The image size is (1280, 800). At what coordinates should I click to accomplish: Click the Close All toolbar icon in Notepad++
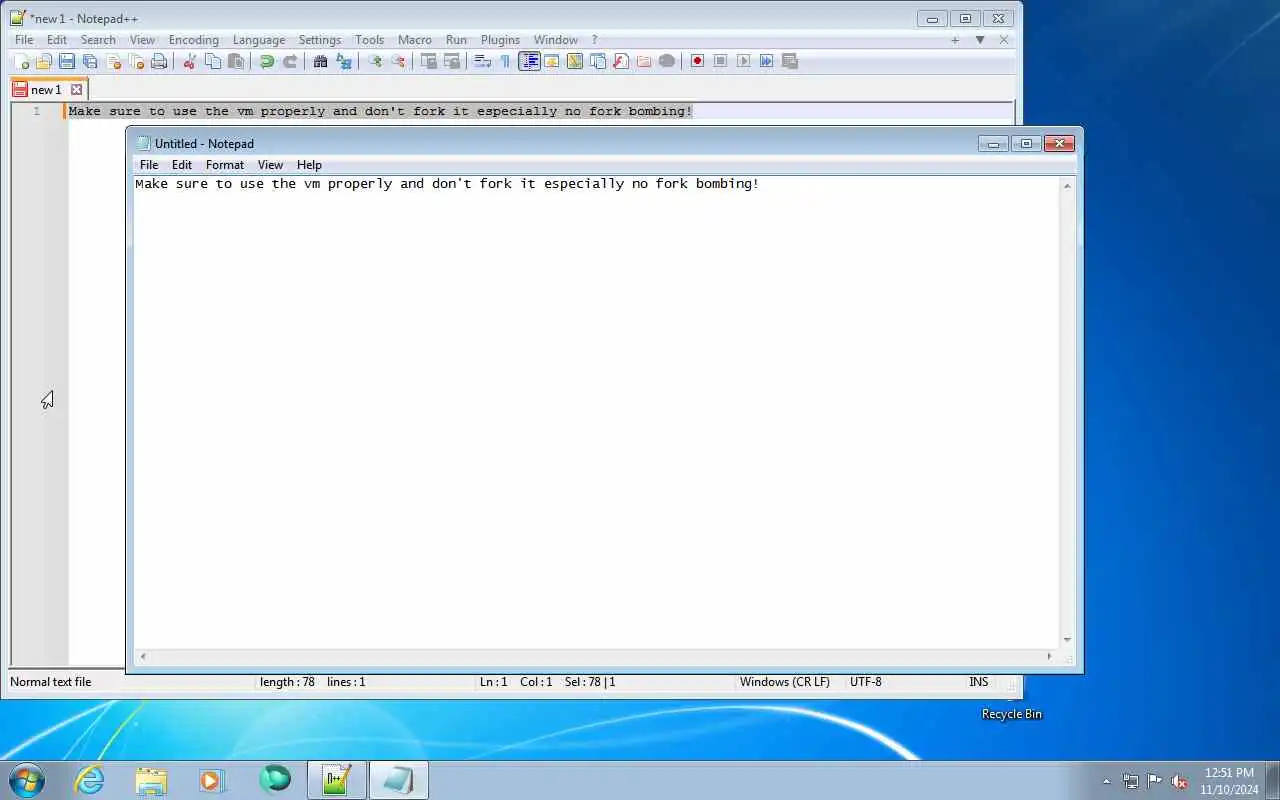[x=136, y=61]
